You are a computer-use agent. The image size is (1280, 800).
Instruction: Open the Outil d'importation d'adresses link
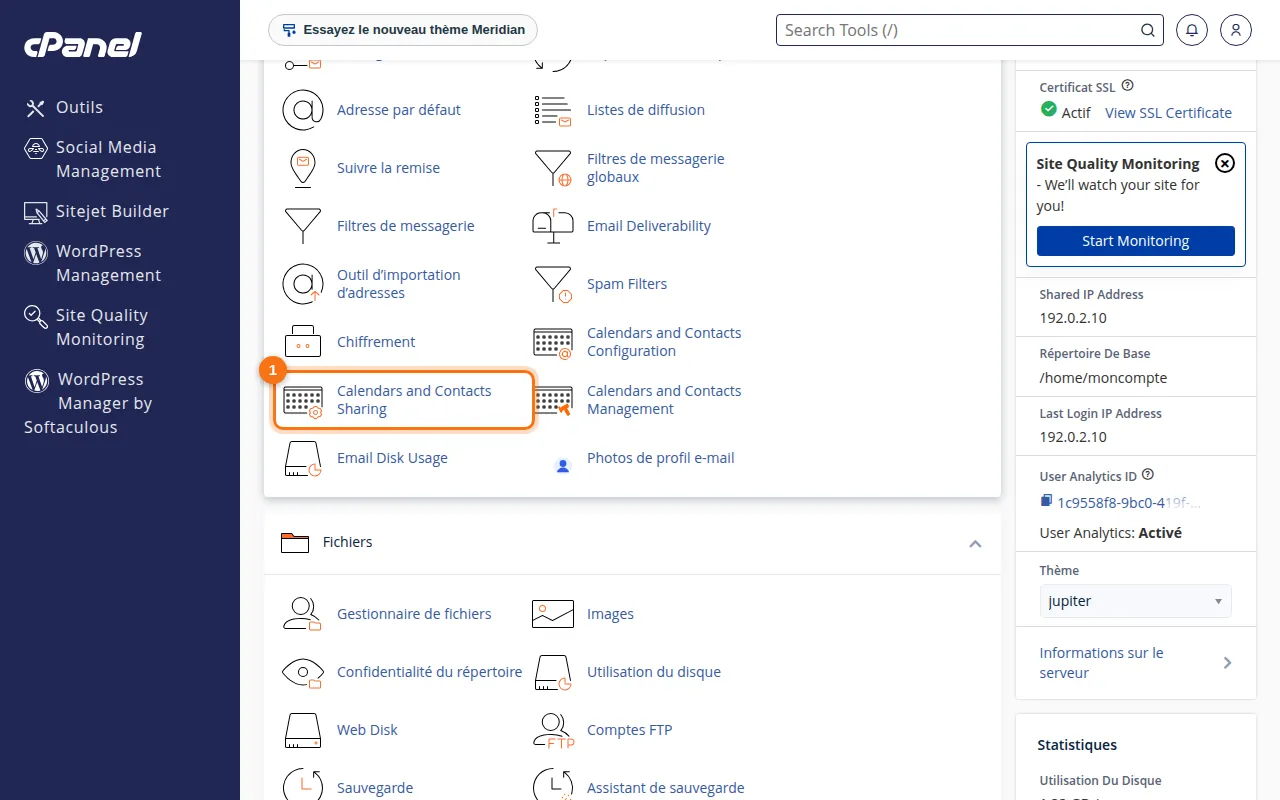399,284
